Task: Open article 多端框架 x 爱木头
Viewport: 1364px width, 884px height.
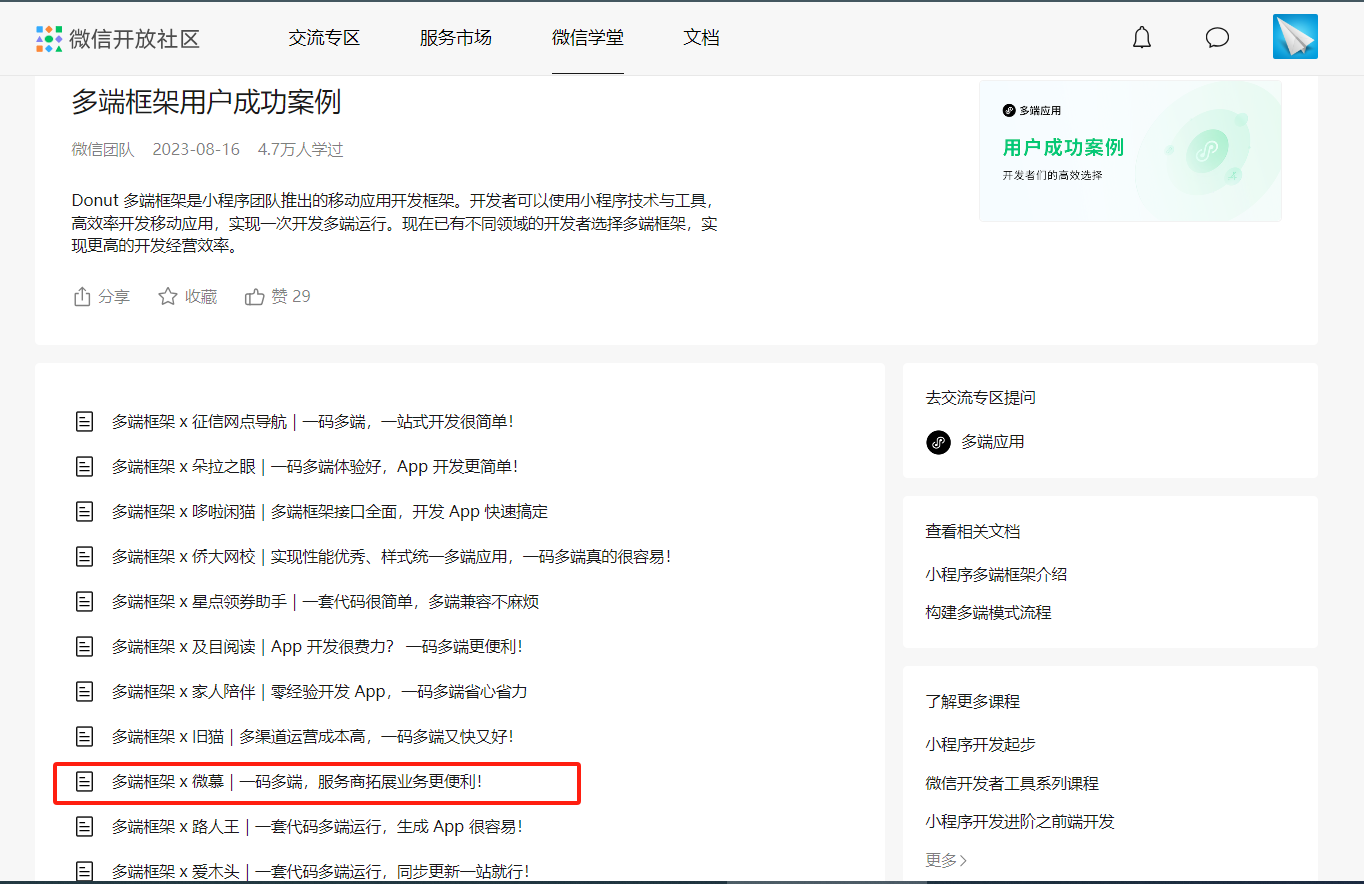Action: [x=320, y=871]
